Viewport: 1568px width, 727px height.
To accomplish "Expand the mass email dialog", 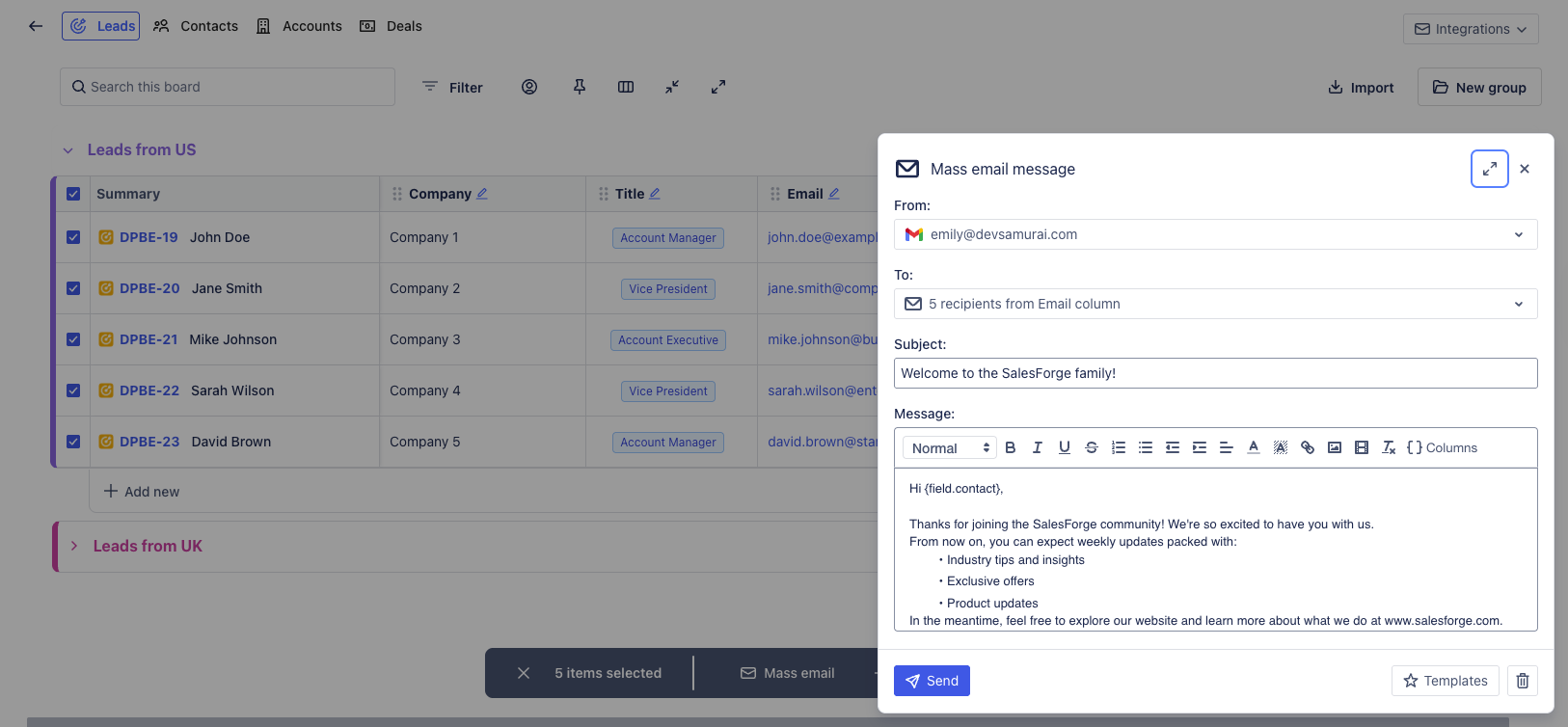I will click(1490, 169).
